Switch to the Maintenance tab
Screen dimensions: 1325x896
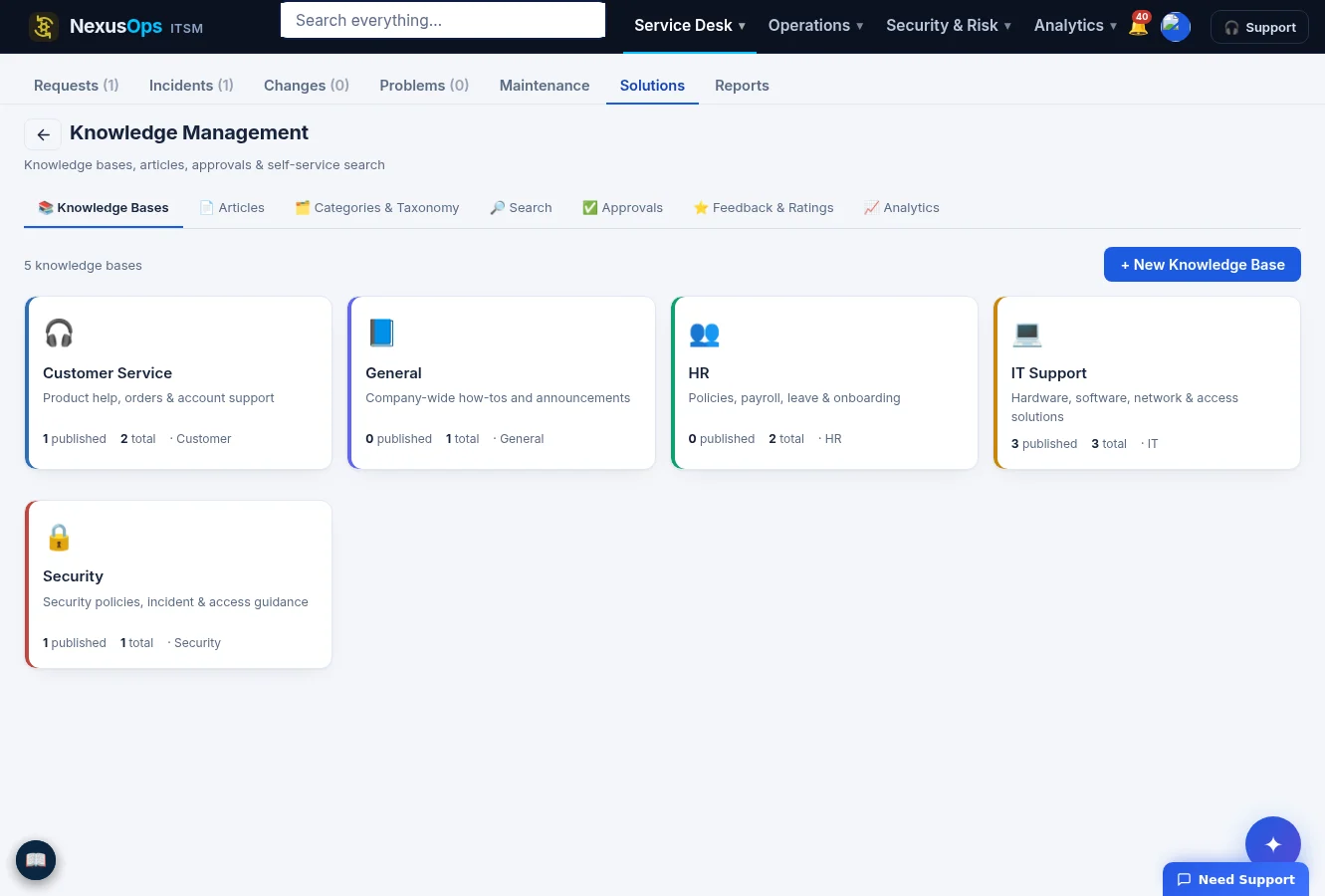point(545,86)
